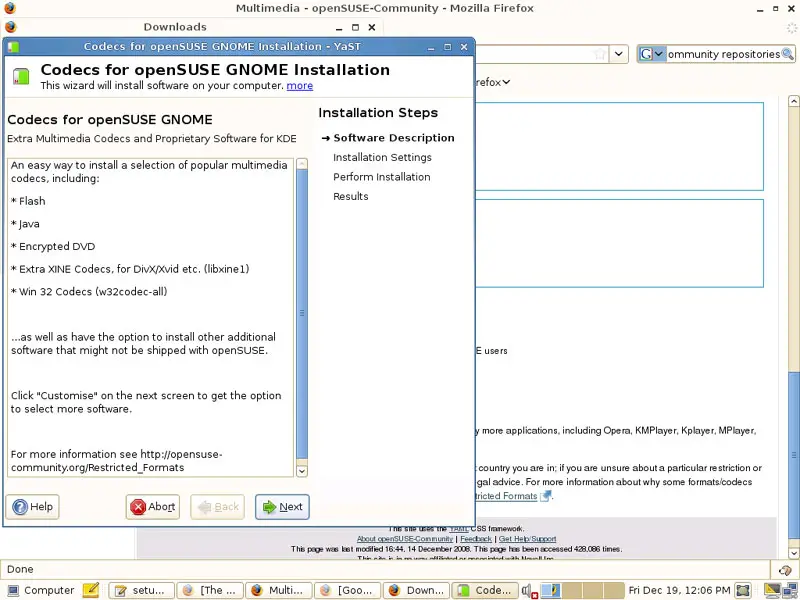Click the YaST package icon beside wizard heading
Viewport: 800px width, 600px height.
point(21,76)
